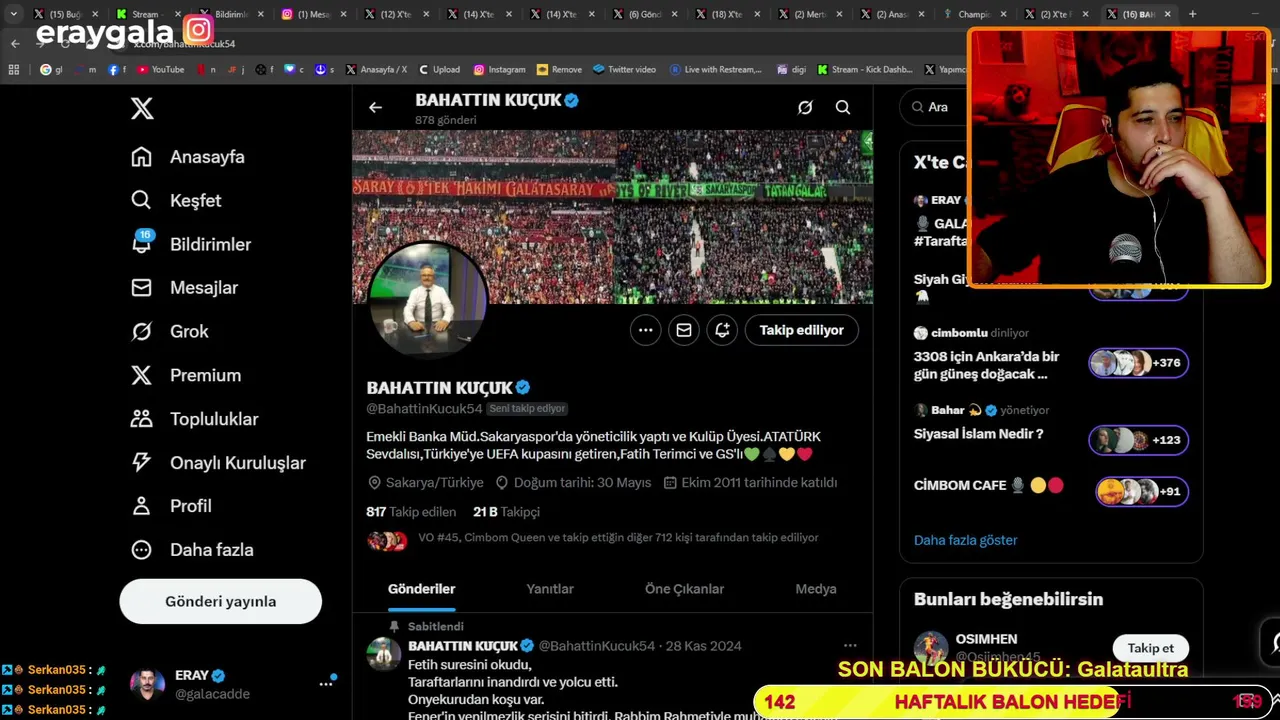Click the Daha fazla göster link
This screenshot has height=720, width=1280.
pos(965,540)
